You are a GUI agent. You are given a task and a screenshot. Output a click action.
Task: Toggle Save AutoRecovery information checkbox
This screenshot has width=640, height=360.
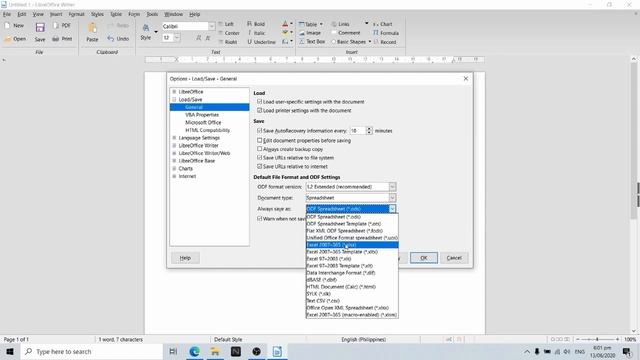pyautogui.click(x=260, y=131)
